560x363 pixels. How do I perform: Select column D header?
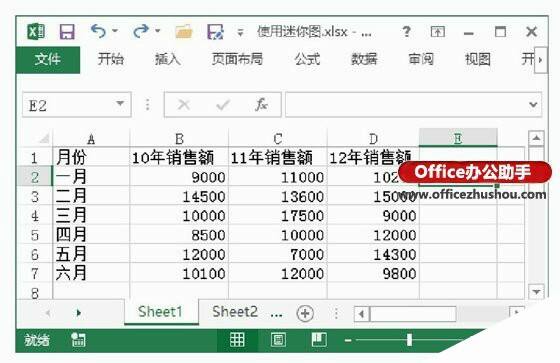(x=373, y=139)
